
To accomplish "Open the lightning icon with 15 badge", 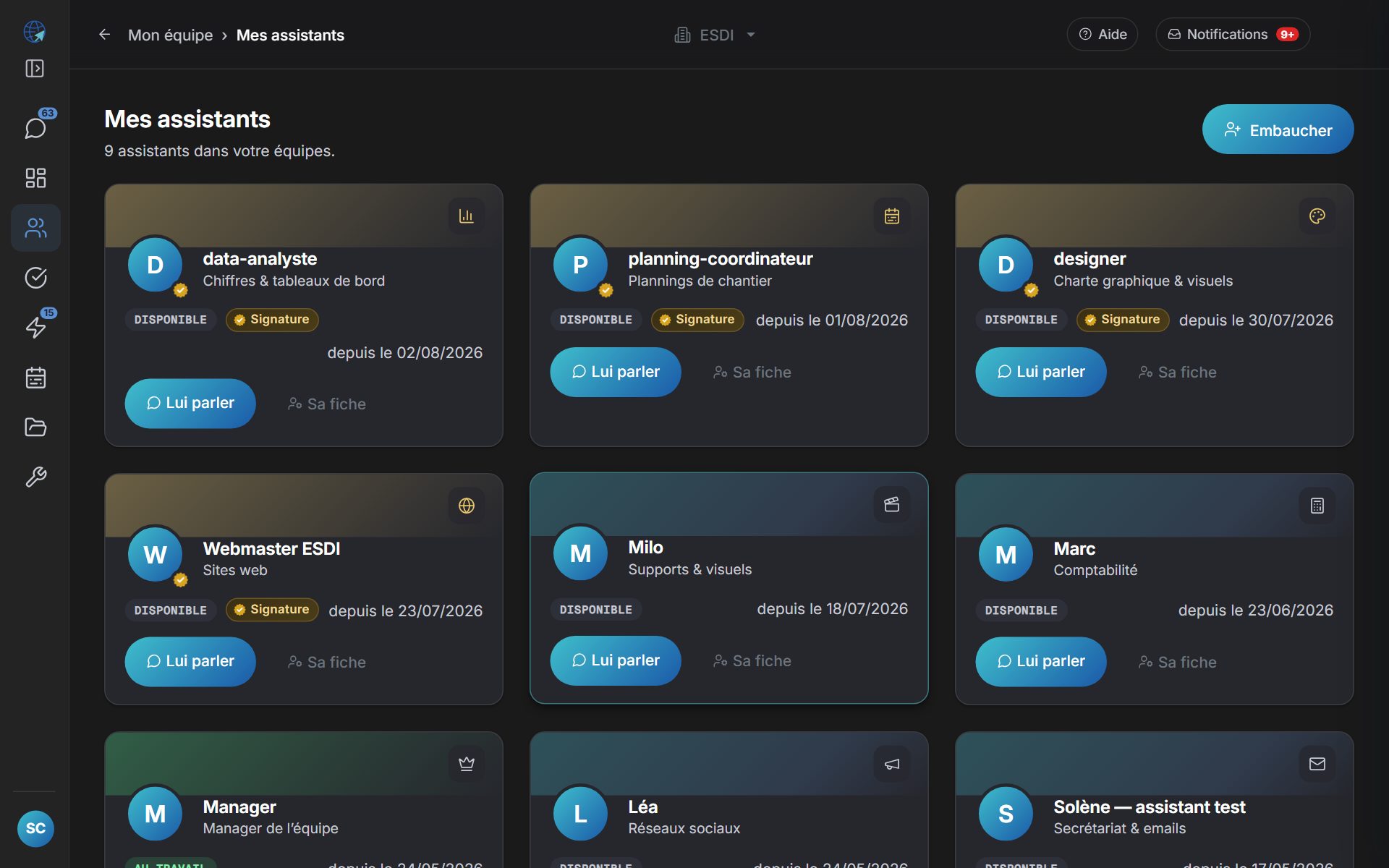I will [x=35, y=328].
